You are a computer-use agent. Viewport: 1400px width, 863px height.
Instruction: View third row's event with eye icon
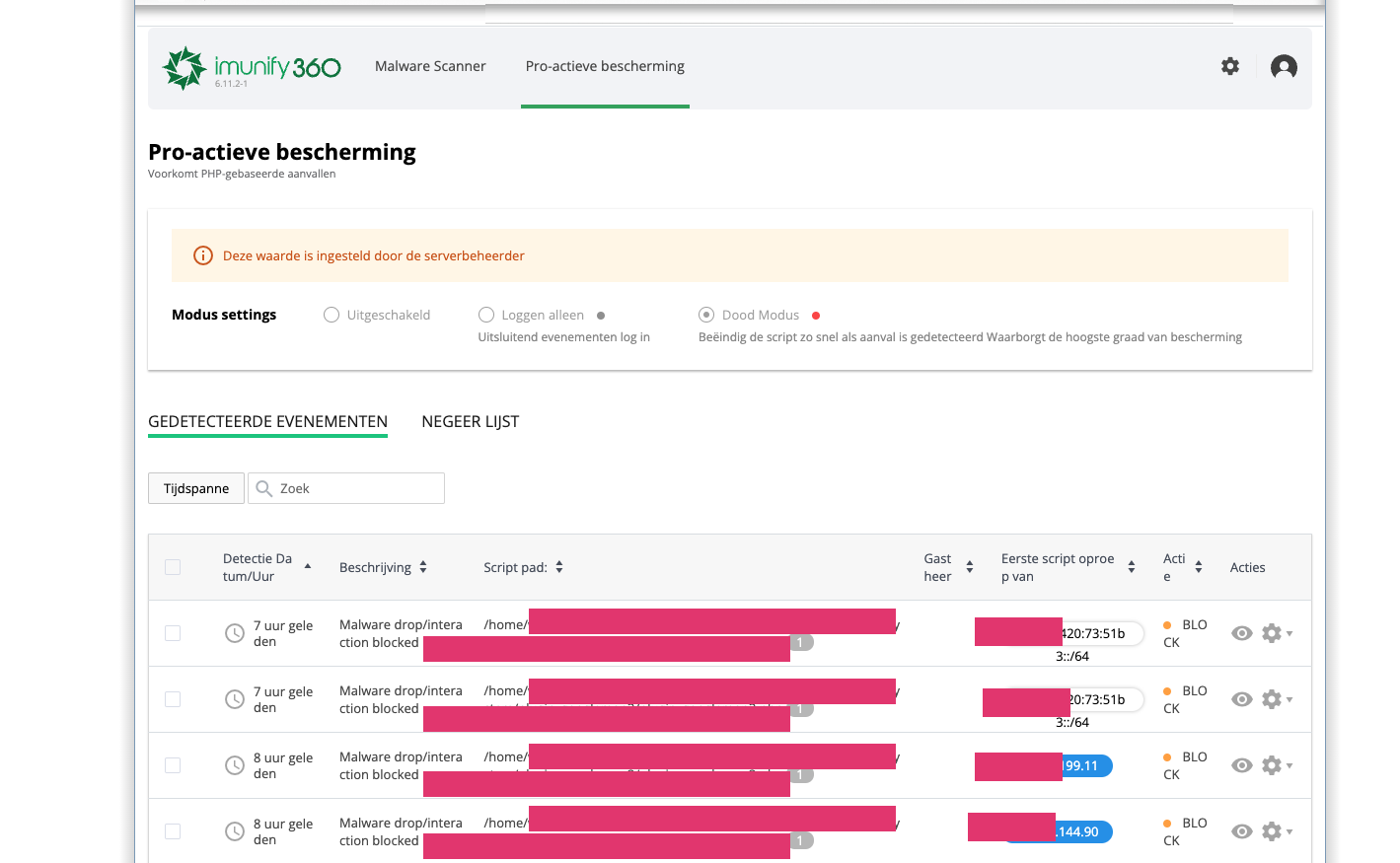[1242, 765]
